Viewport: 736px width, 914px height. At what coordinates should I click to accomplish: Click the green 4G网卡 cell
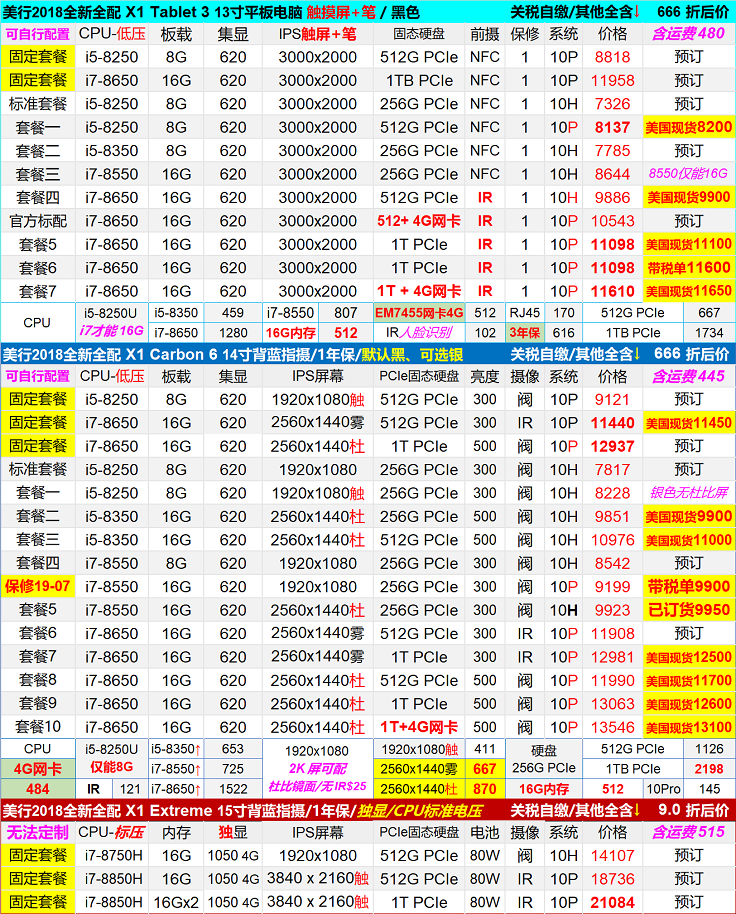tap(38, 769)
